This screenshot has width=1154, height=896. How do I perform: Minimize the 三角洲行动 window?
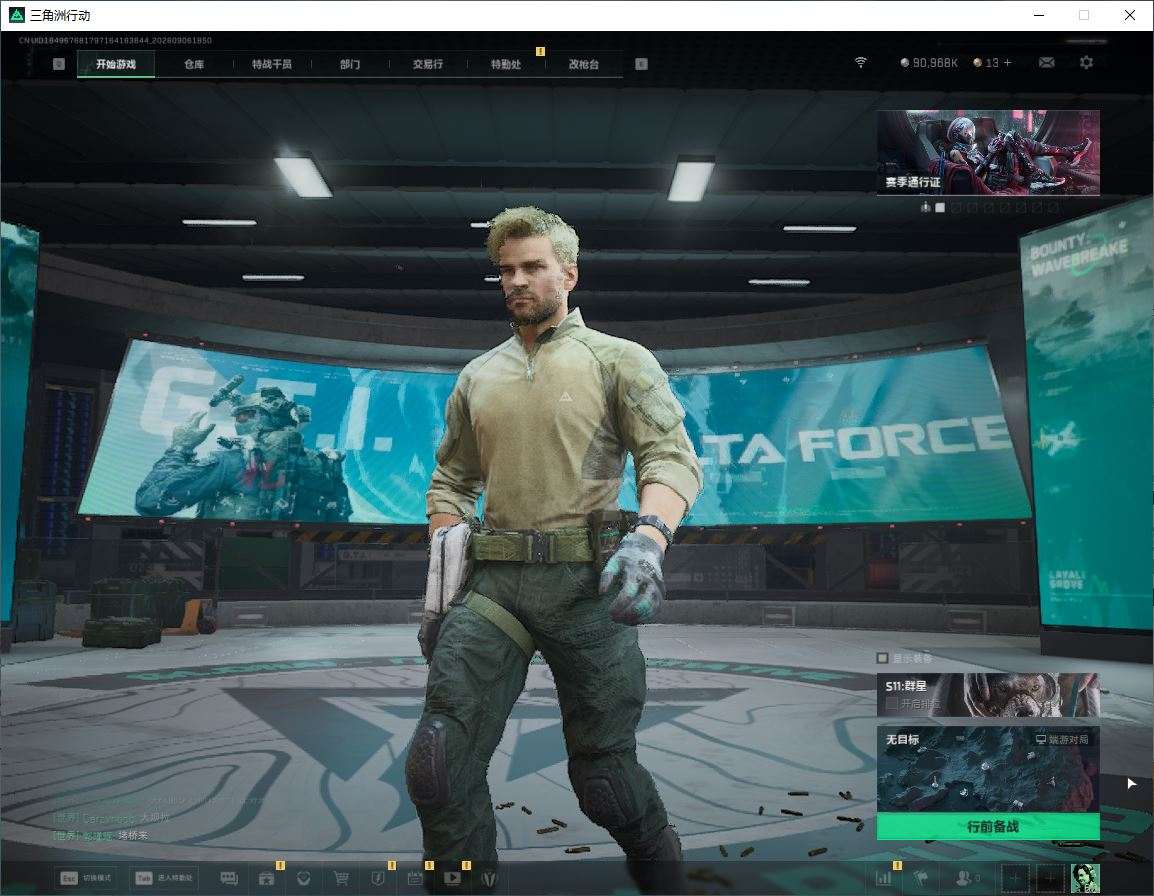point(1039,15)
